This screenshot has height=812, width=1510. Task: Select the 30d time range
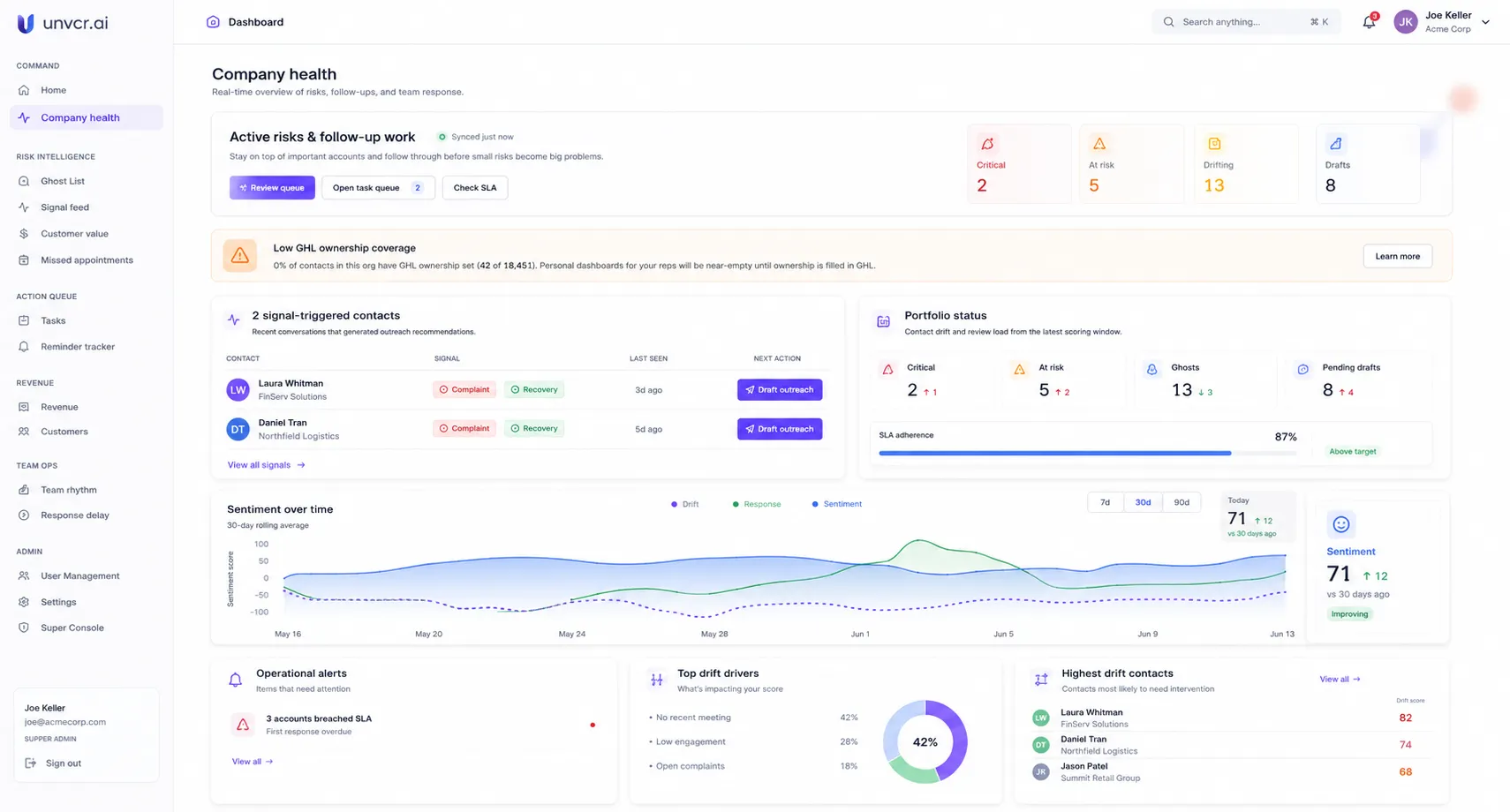[1143, 502]
